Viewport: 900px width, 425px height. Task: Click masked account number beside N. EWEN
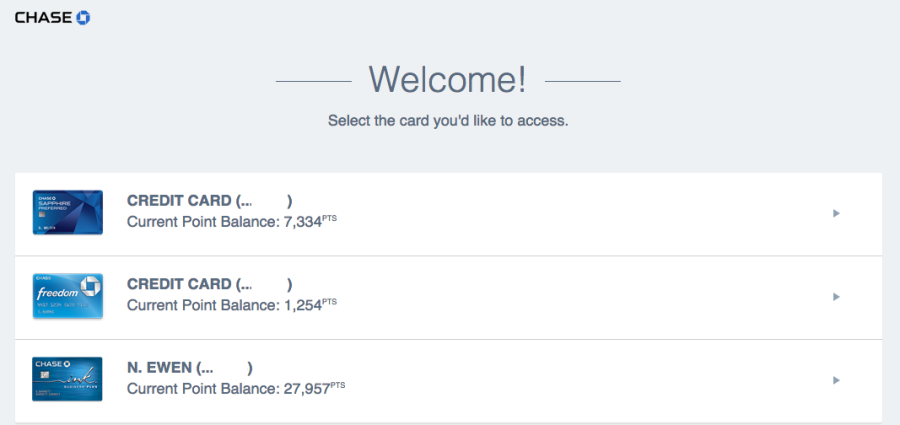pos(224,368)
